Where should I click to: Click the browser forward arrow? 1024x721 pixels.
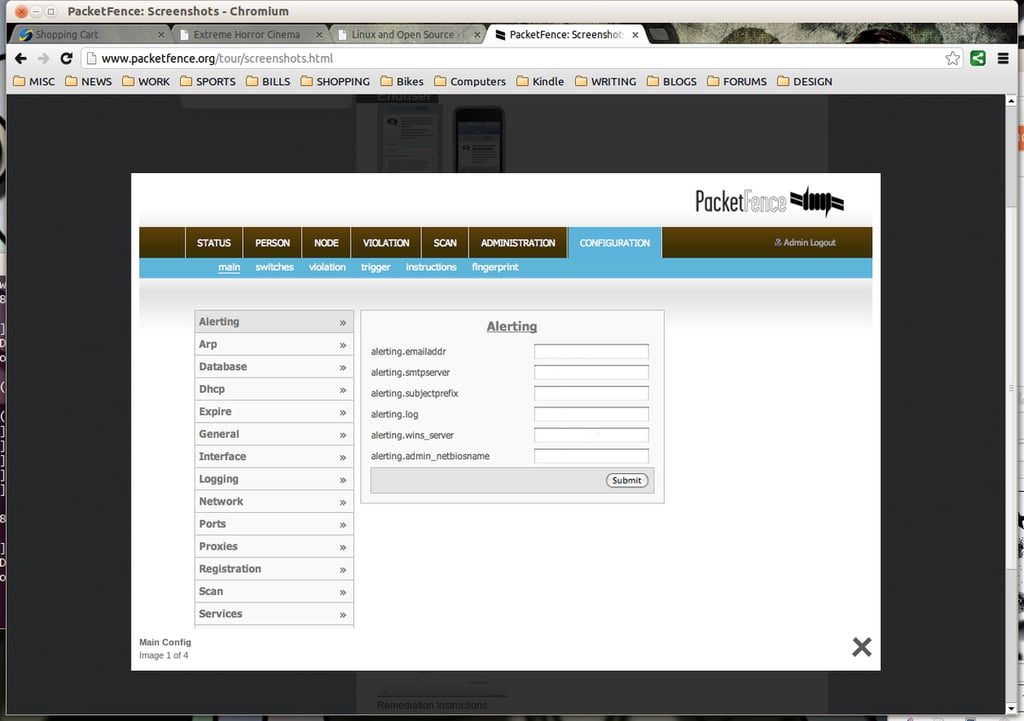[44, 58]
